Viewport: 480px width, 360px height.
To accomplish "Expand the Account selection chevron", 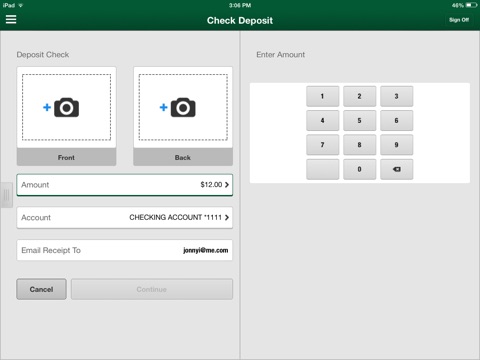I will [227, 217].
